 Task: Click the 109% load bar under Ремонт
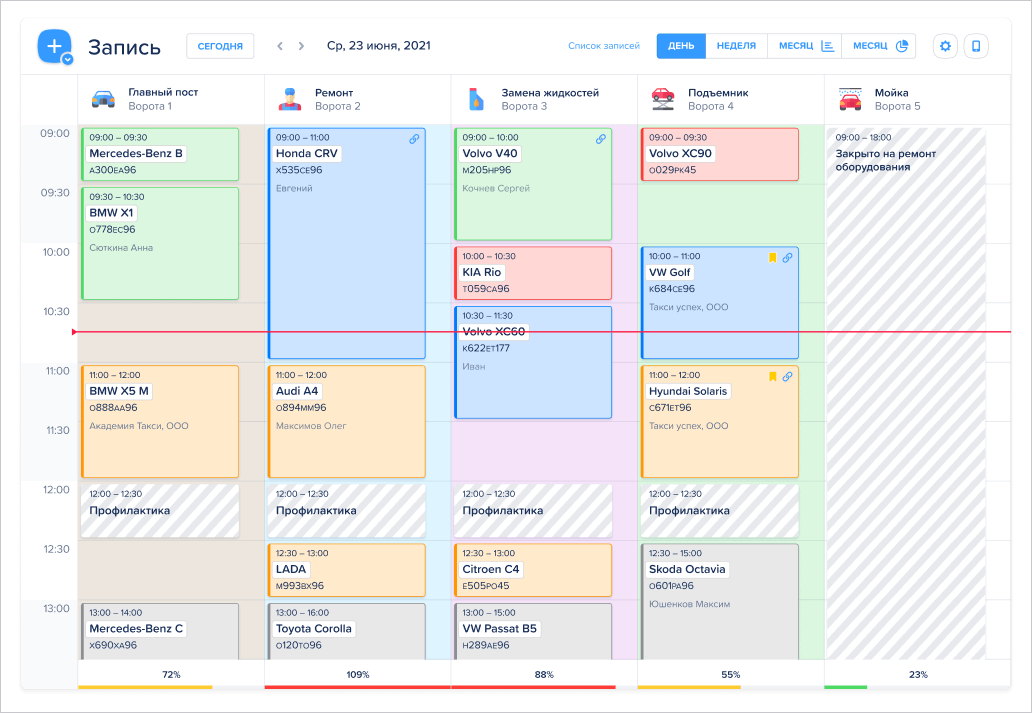click(x=357, y=687)
